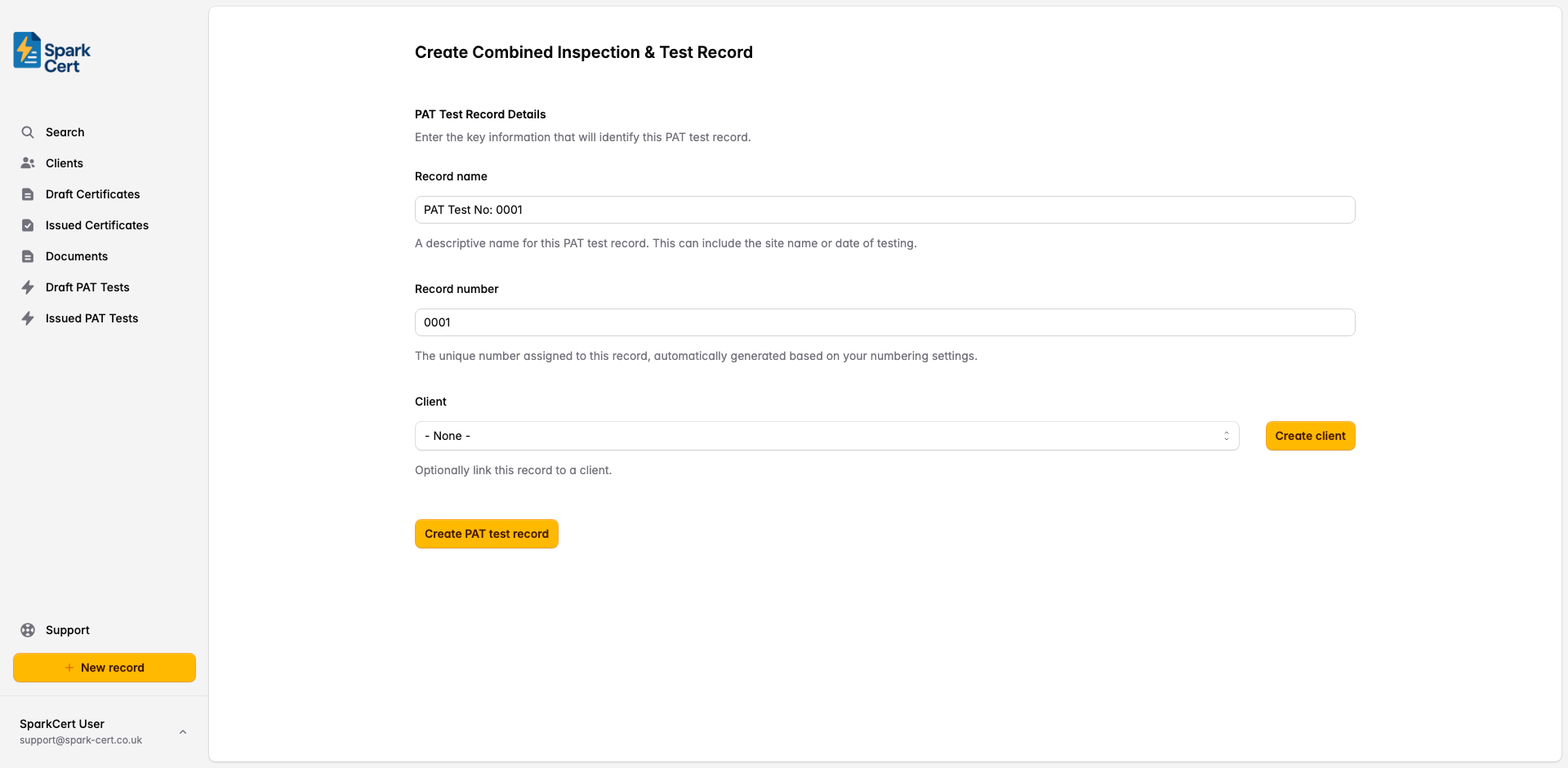Click the Issued PAT Tests lightning icon
Image resolution: width=1568 pixels, height=768 pixels.
(x=28, y=317)
